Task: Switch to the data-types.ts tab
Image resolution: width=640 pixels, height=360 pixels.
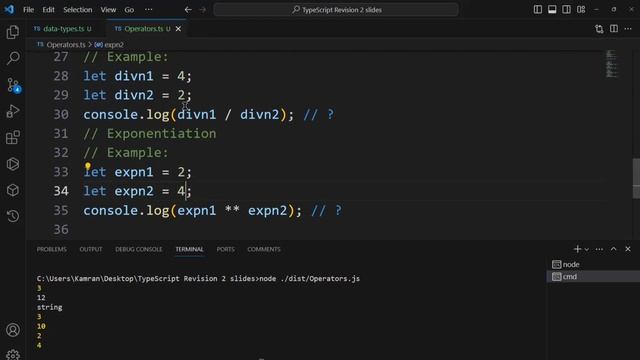Action: (x=63, y=29)
